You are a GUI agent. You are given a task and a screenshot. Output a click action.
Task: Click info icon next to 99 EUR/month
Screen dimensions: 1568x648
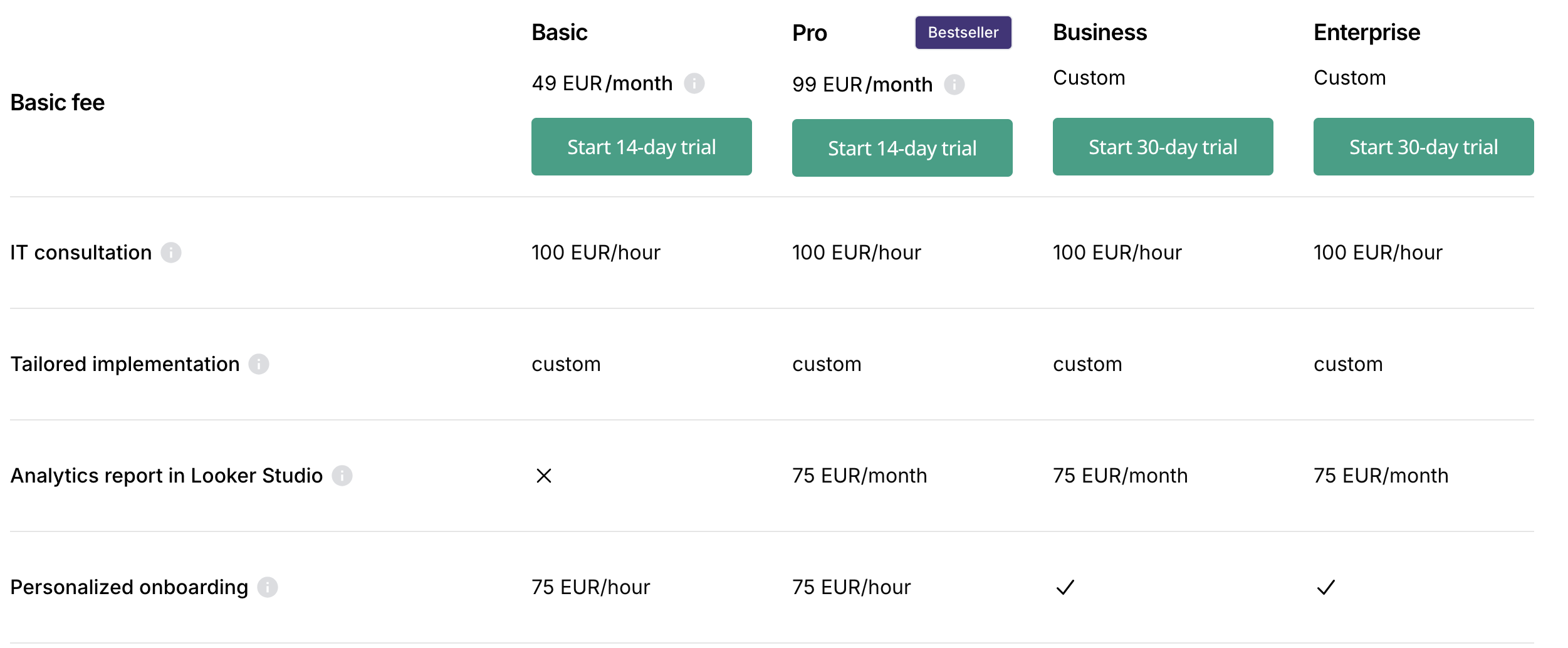[x=954, y=85]
